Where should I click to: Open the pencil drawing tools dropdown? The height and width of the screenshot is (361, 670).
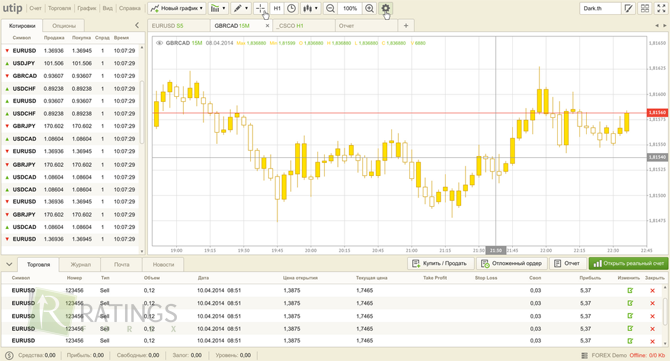point(241,8)
